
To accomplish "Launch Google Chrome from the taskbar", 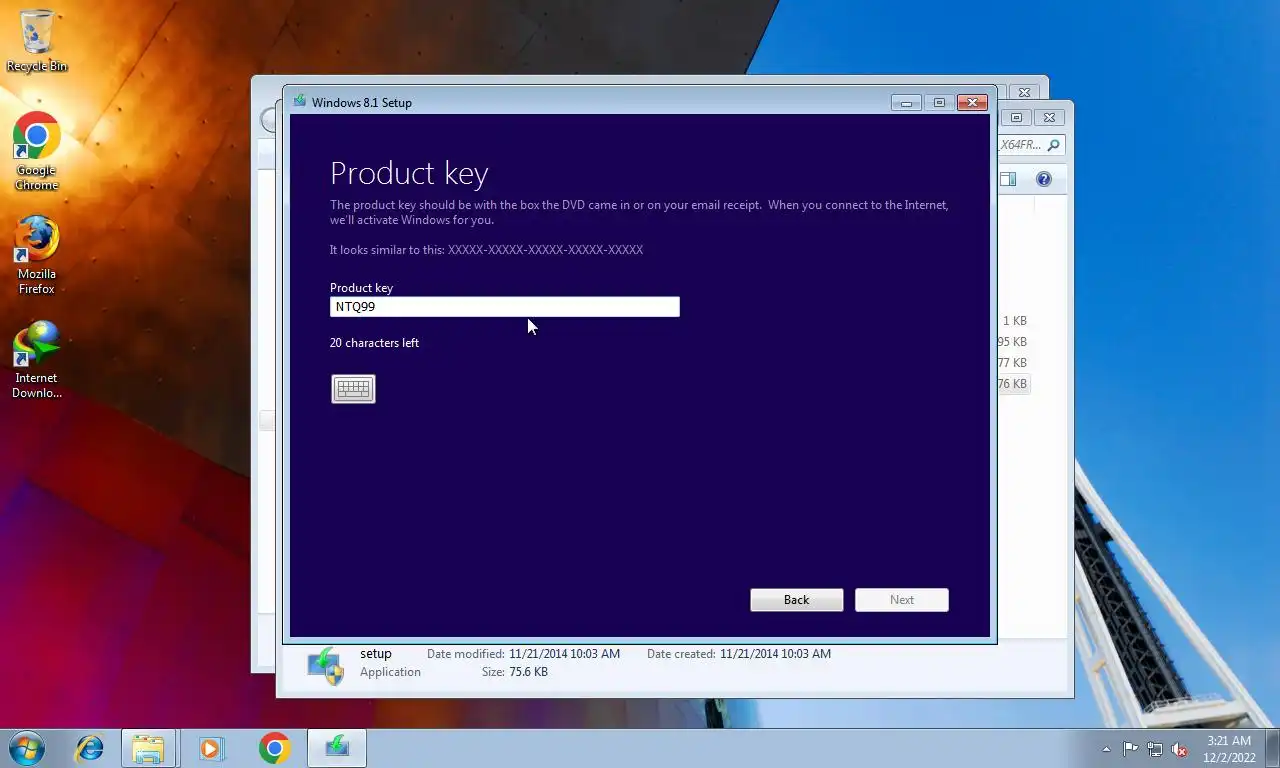I will (x=274, y=748).
